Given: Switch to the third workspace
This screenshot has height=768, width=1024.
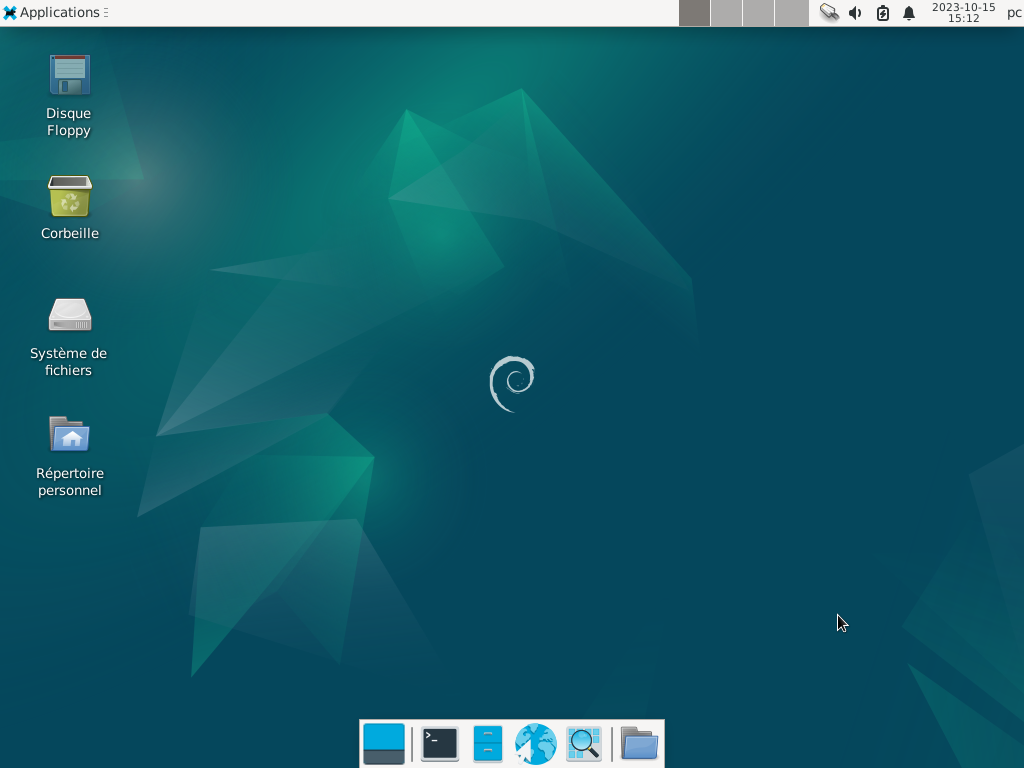Looking at the screenshot, I should pyautogui.click(x=758, y=13).
